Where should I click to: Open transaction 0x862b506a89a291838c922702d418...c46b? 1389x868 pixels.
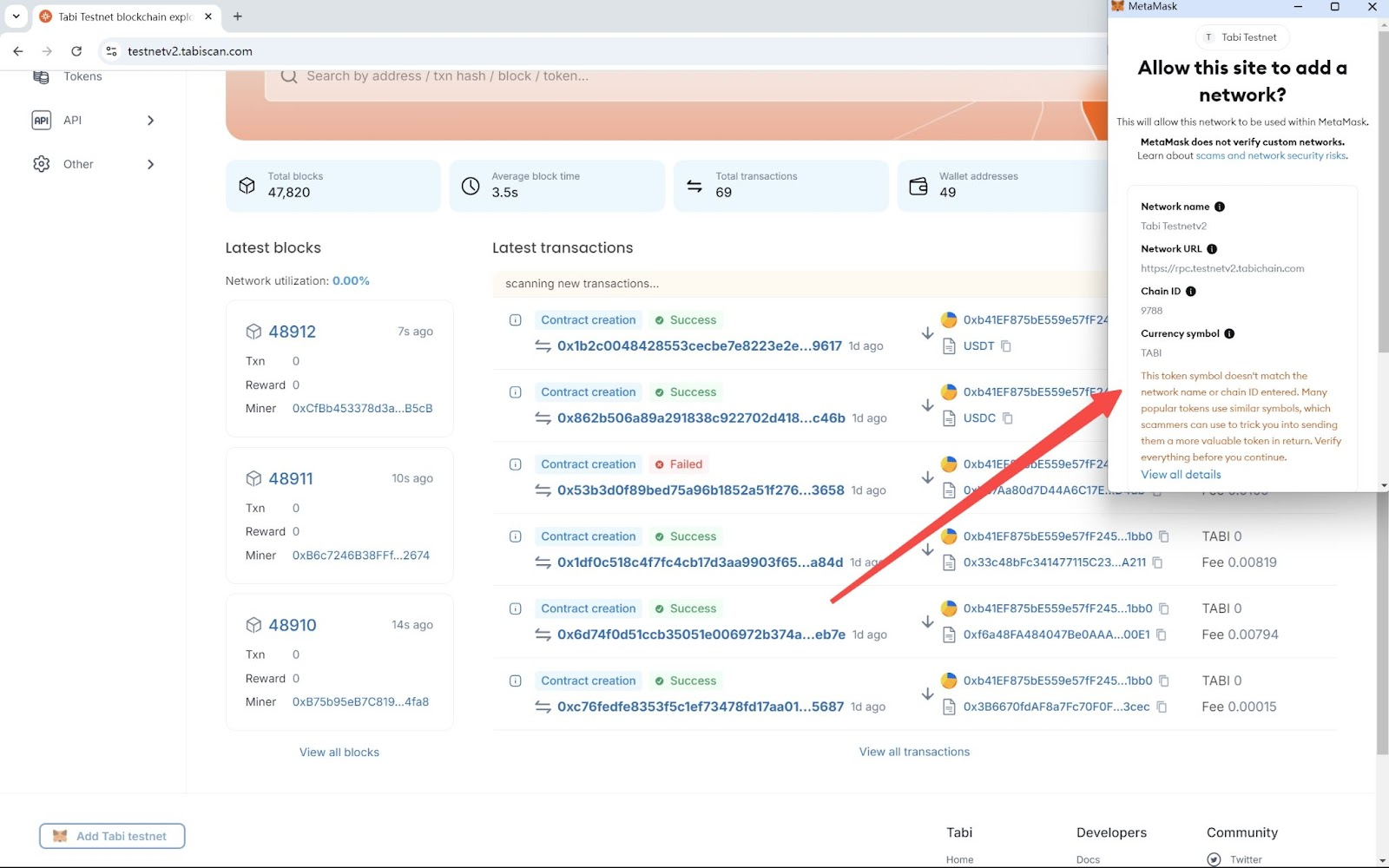point(701,418)
